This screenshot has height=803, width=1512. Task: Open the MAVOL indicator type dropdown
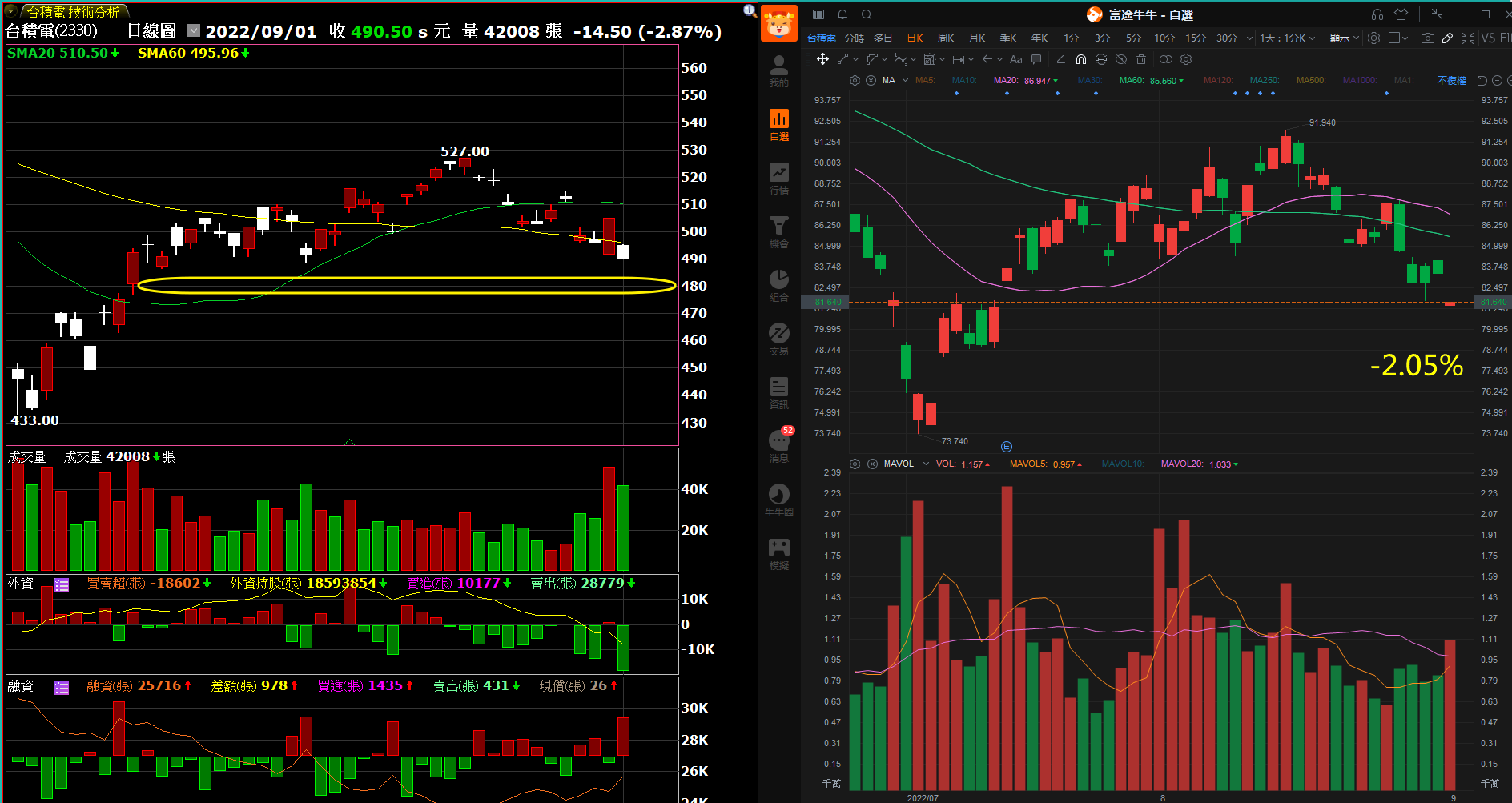926,464
